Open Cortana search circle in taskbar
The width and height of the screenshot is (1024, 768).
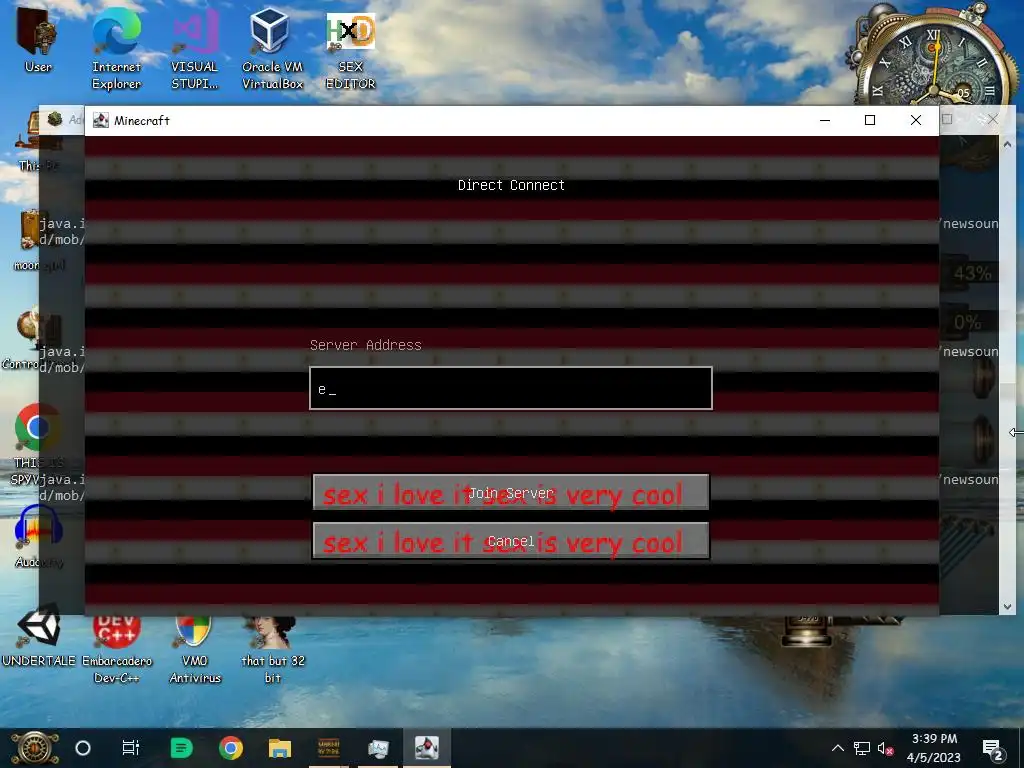pos(83,748)
